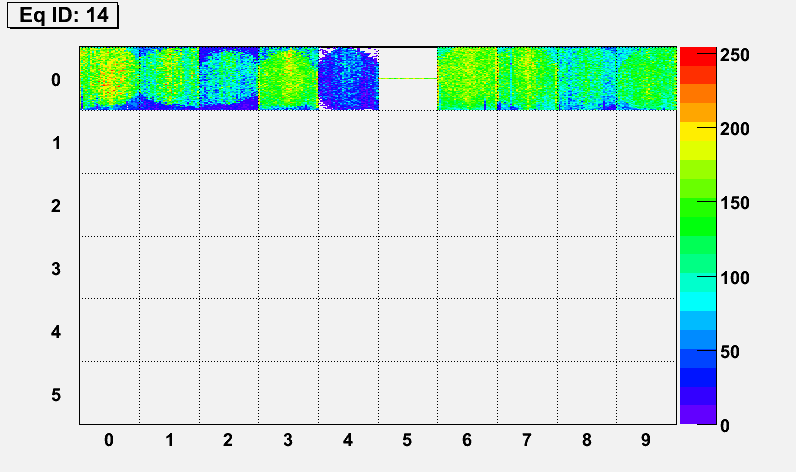Viewport: 796px width, 472px height.
Task: Click the x-axis label '6'
Action: 467,440
